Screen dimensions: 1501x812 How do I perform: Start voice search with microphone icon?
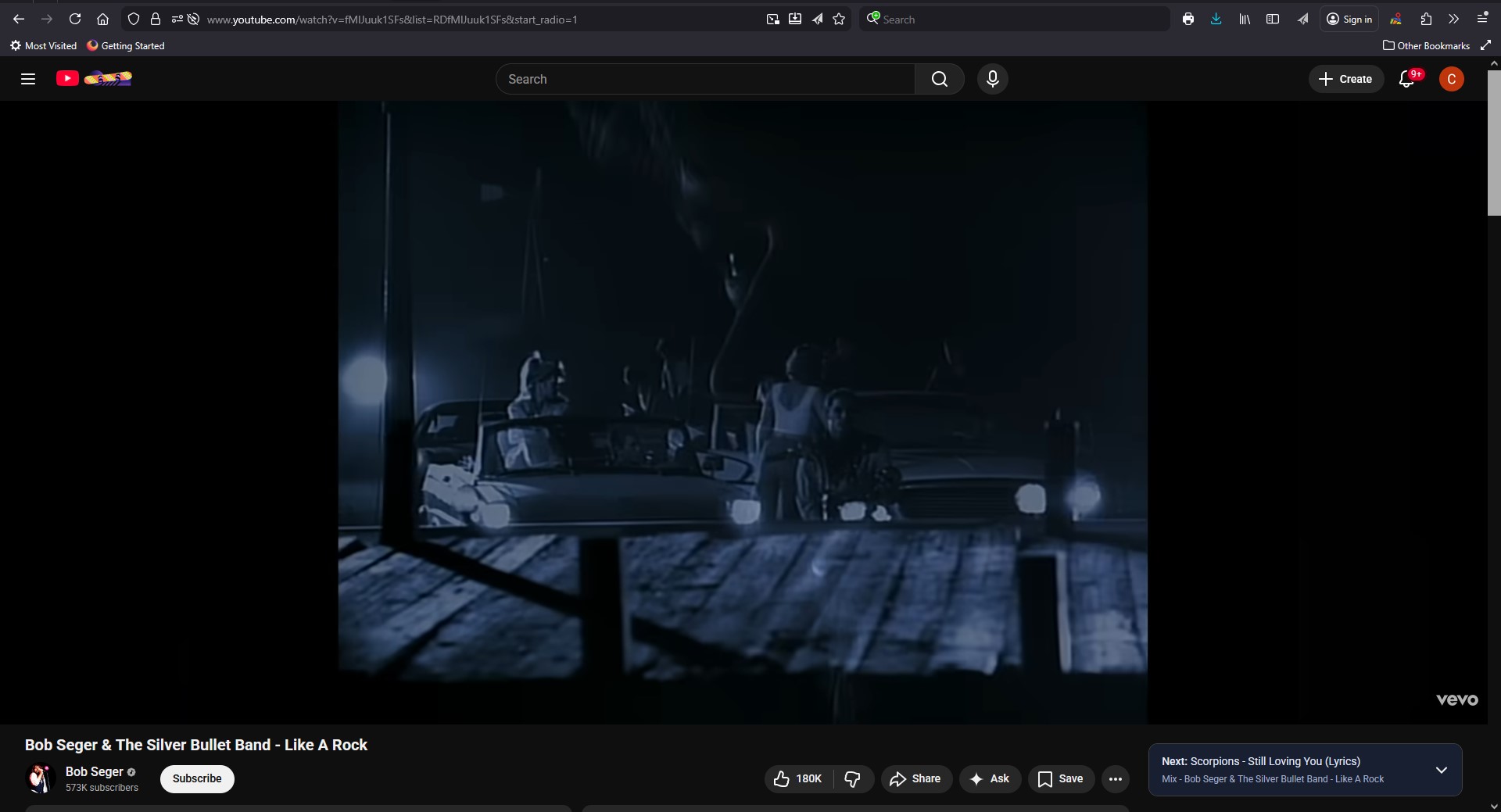992,79
